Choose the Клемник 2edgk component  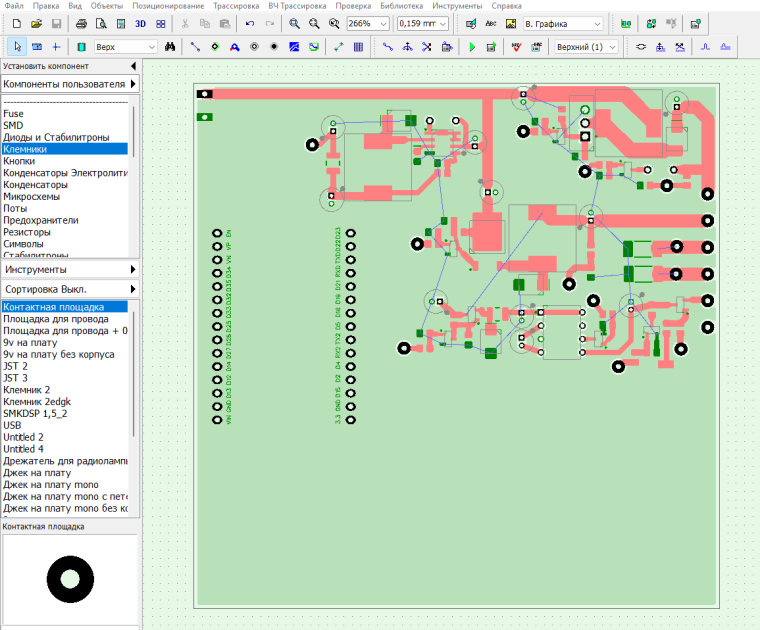point(65,402)
